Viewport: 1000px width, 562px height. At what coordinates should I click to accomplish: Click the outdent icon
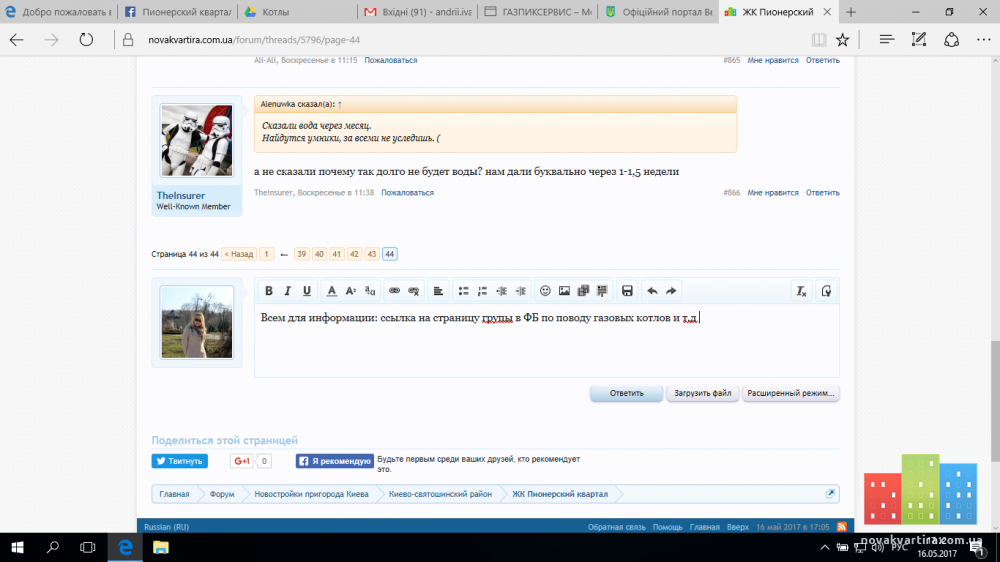502,291
